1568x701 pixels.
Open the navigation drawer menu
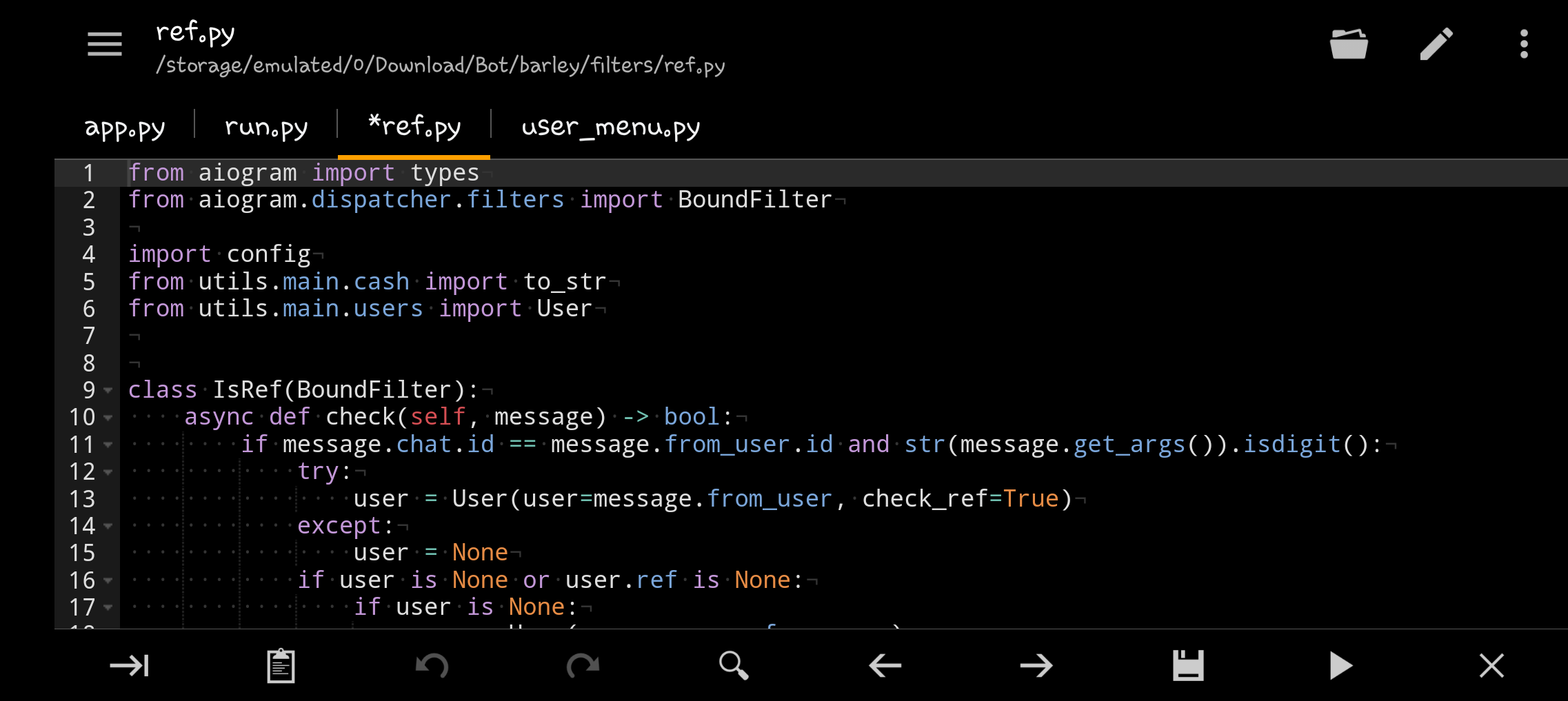104,43
